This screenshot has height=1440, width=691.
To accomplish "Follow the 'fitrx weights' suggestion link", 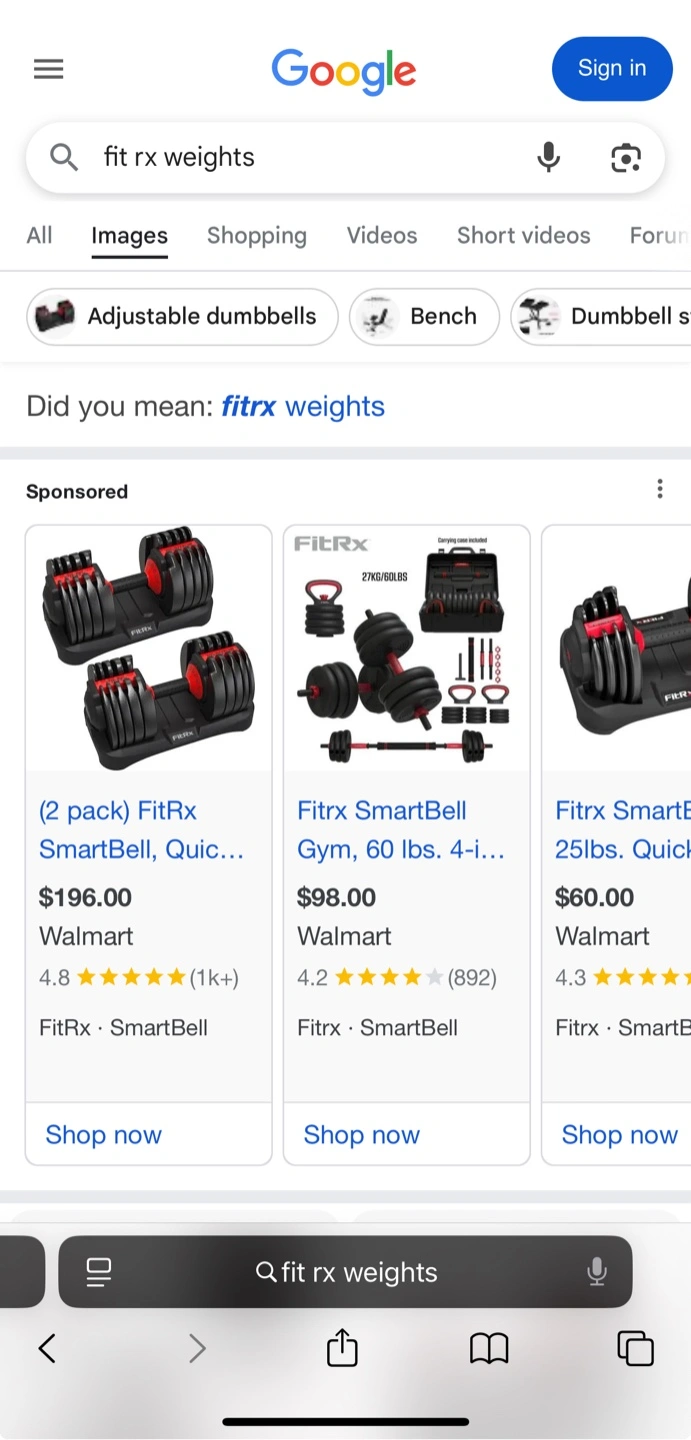I will [x=303, y=406].
